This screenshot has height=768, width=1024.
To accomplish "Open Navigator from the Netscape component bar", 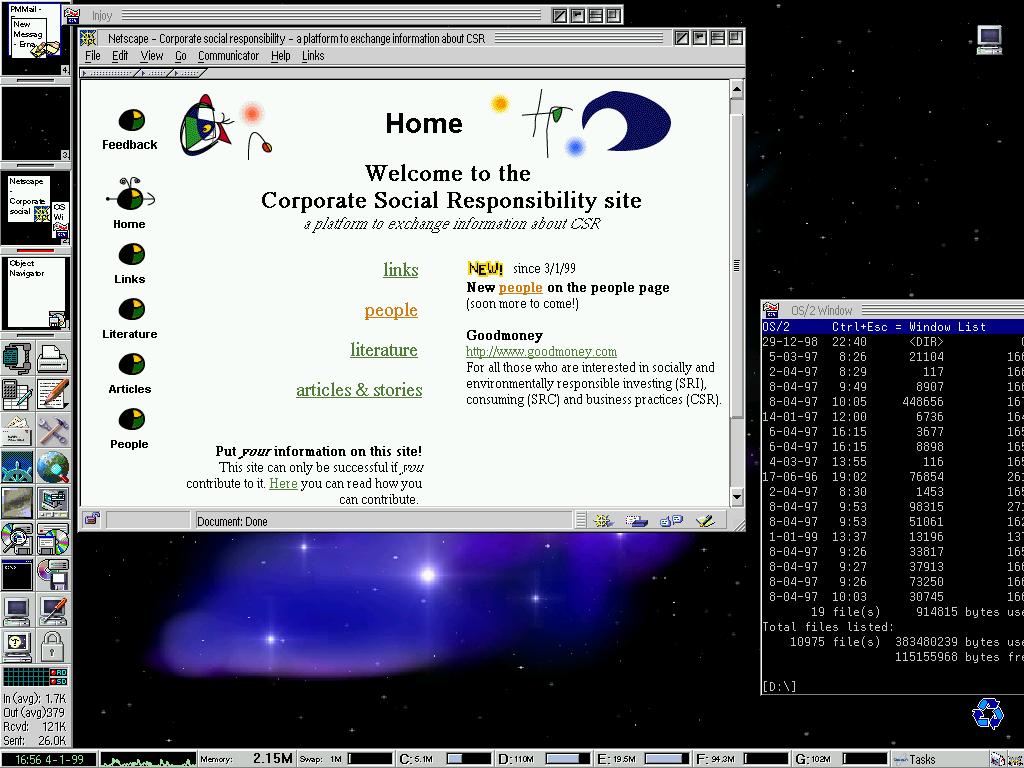I will [603, 520].
